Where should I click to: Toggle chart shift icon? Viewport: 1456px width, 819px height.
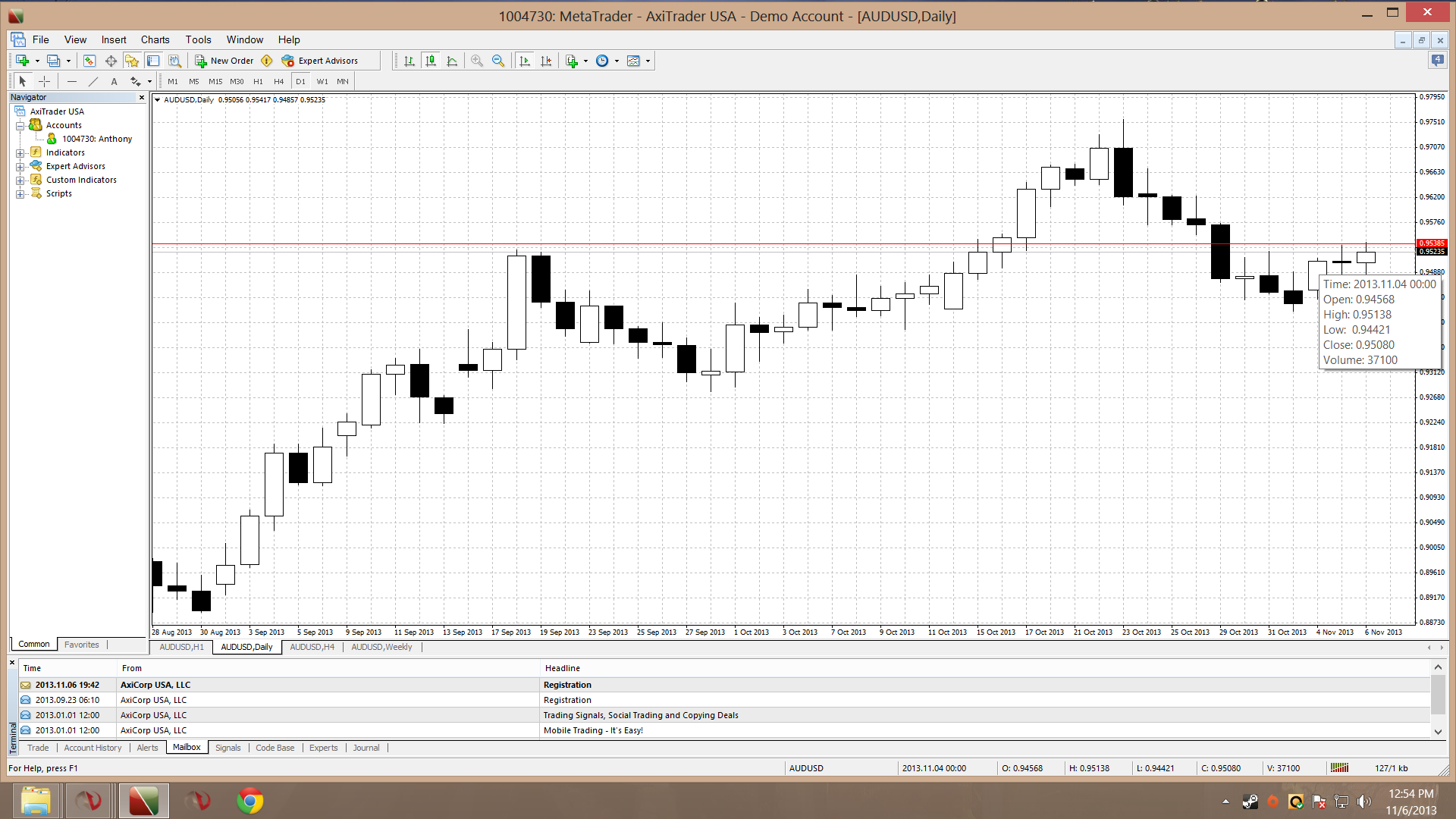click(546, 61)
